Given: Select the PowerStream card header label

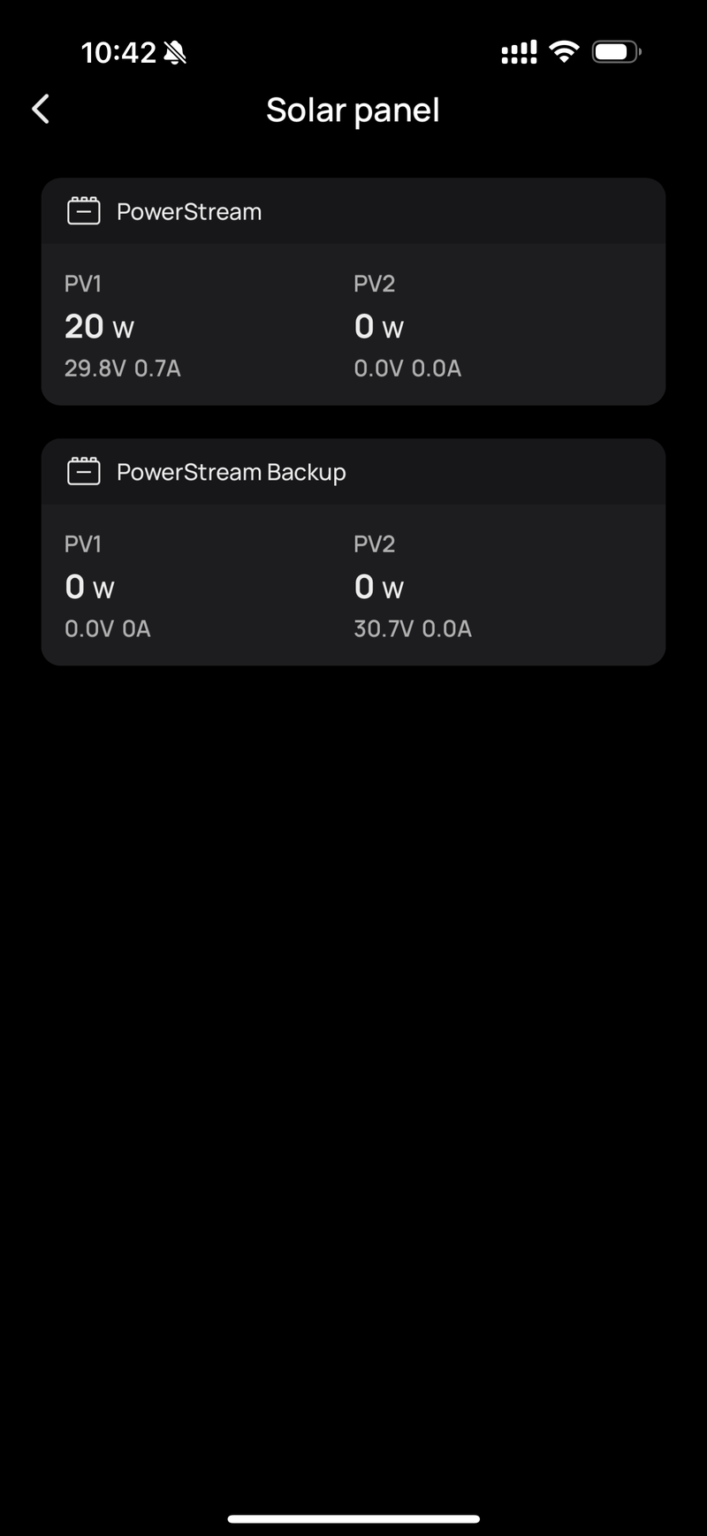Looking at the screenshot, I should [x=189, y=212].
